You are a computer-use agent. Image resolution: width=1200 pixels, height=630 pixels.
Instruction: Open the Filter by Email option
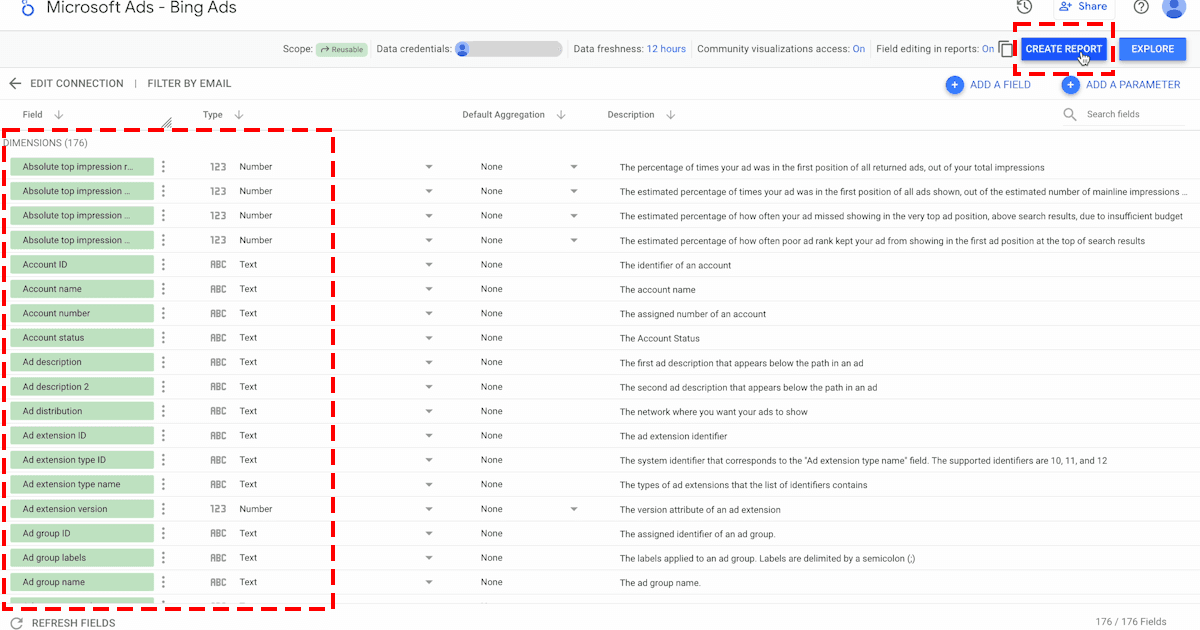point(189,84)
